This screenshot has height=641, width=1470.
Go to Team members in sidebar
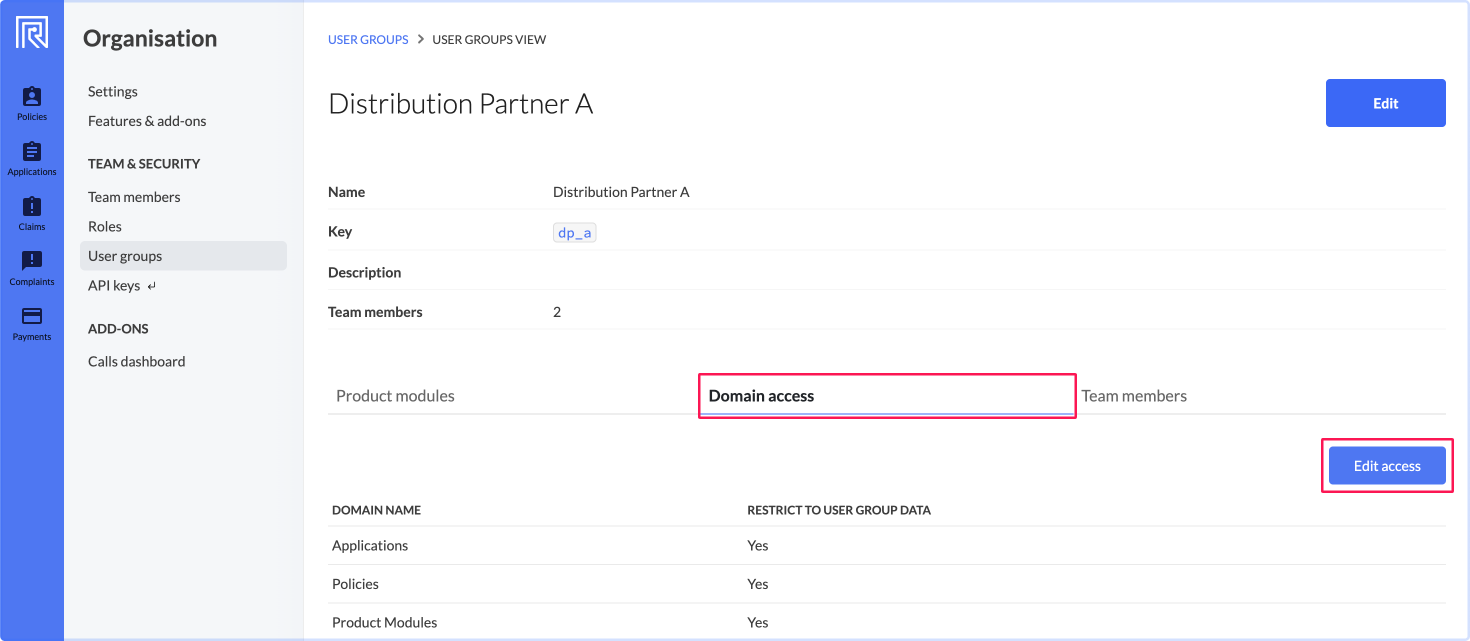[134, 197]
